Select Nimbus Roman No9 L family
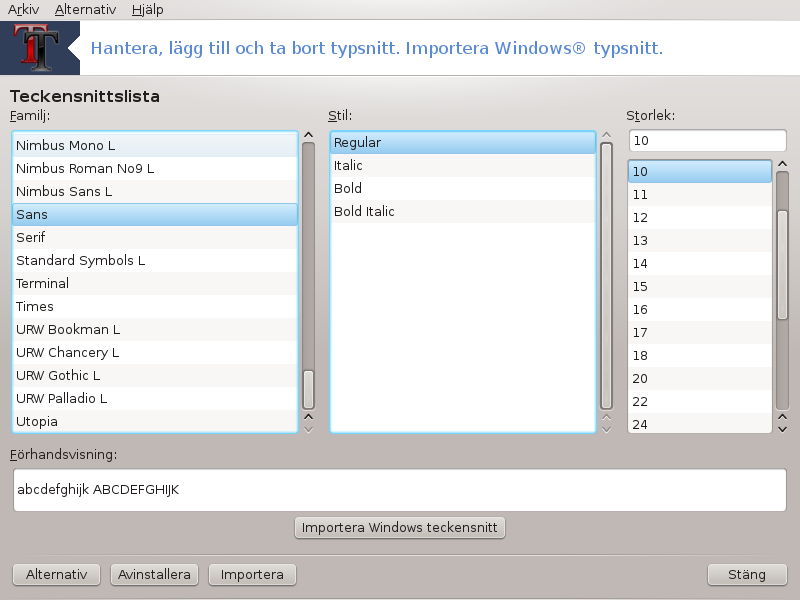 (x=155, y=168)
